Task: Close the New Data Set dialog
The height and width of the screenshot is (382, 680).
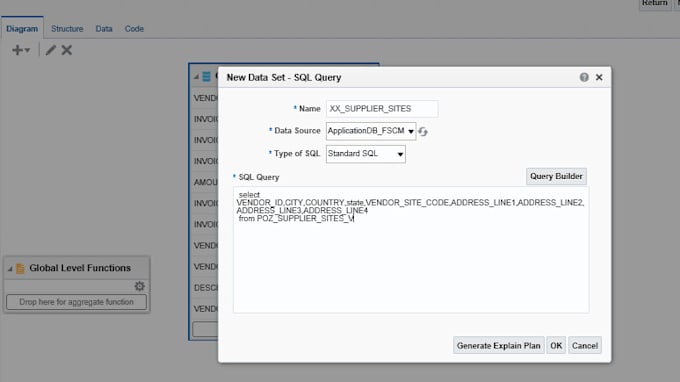Action: click(x=599, y=77)
